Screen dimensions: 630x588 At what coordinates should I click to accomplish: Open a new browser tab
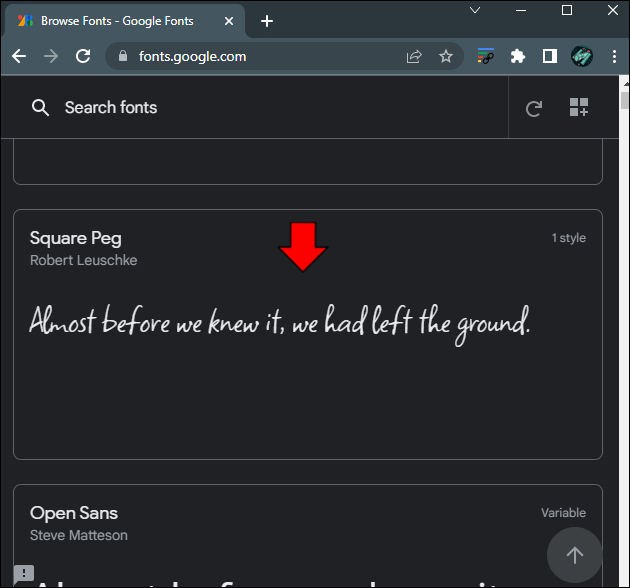tap(267, 21)
